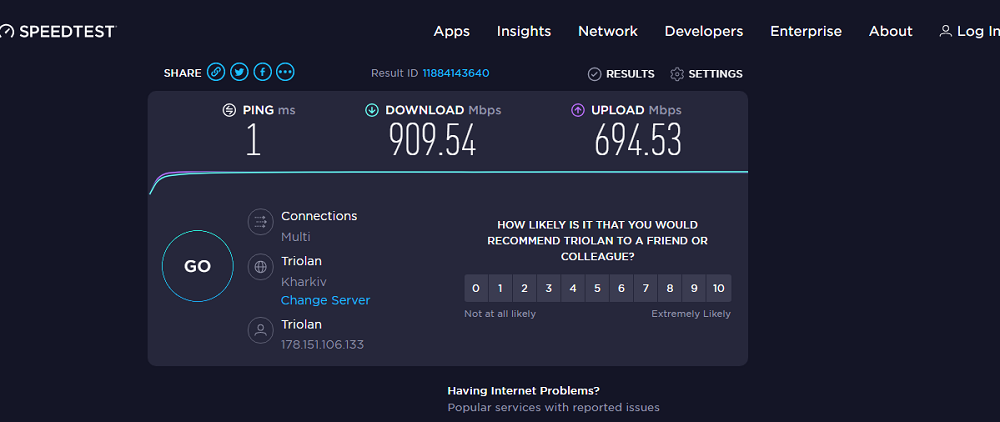The height and width of the screenshot is (422, 1000).
Task: Open more share options ellipsis icon
Action: click(x=285, y=72)
